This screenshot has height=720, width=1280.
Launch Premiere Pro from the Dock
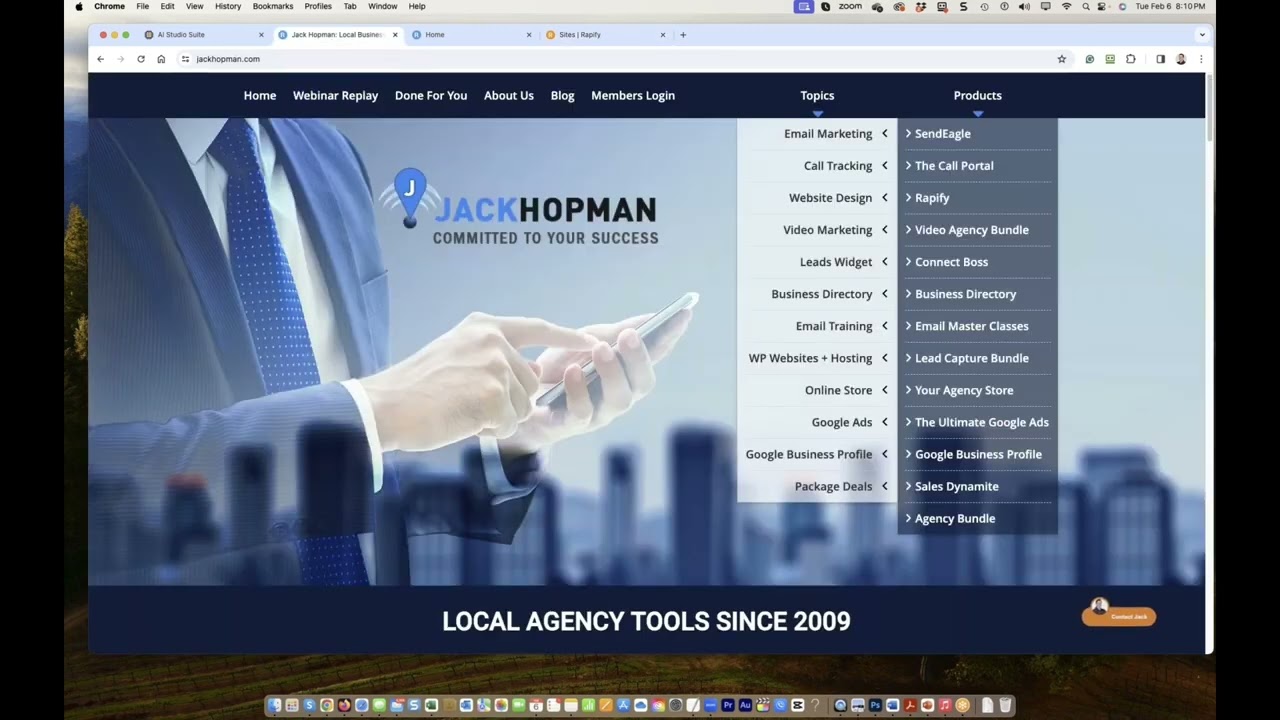click(x=727, y=705)
